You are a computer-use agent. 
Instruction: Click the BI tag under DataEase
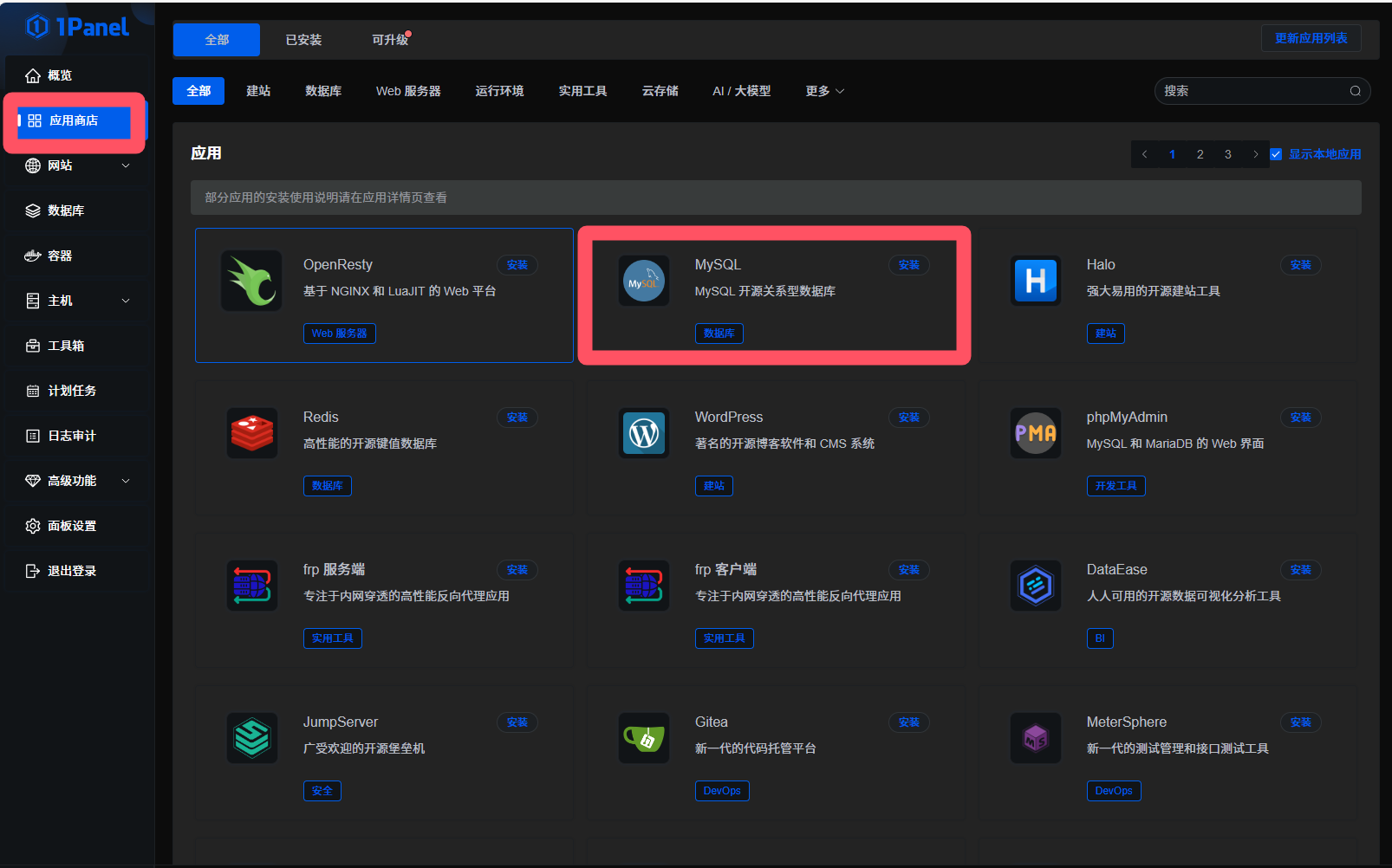(1100, 638)
